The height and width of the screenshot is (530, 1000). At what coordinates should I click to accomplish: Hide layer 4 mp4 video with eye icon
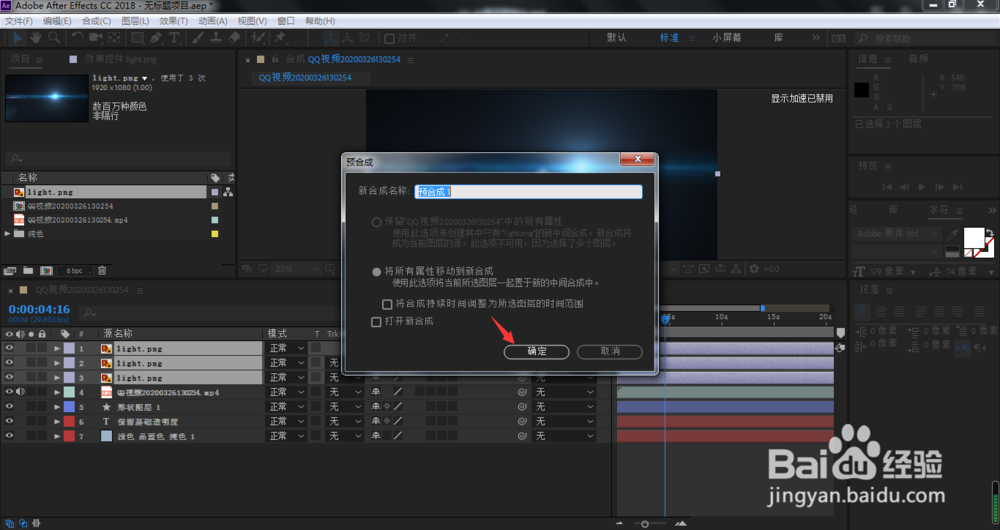tap(9, 392)
